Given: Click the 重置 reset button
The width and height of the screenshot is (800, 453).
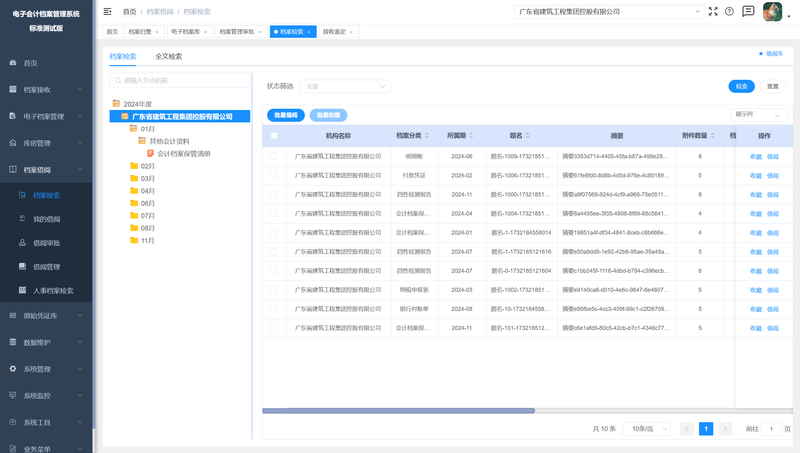Looking at the screenshot, I should (772, 86).
